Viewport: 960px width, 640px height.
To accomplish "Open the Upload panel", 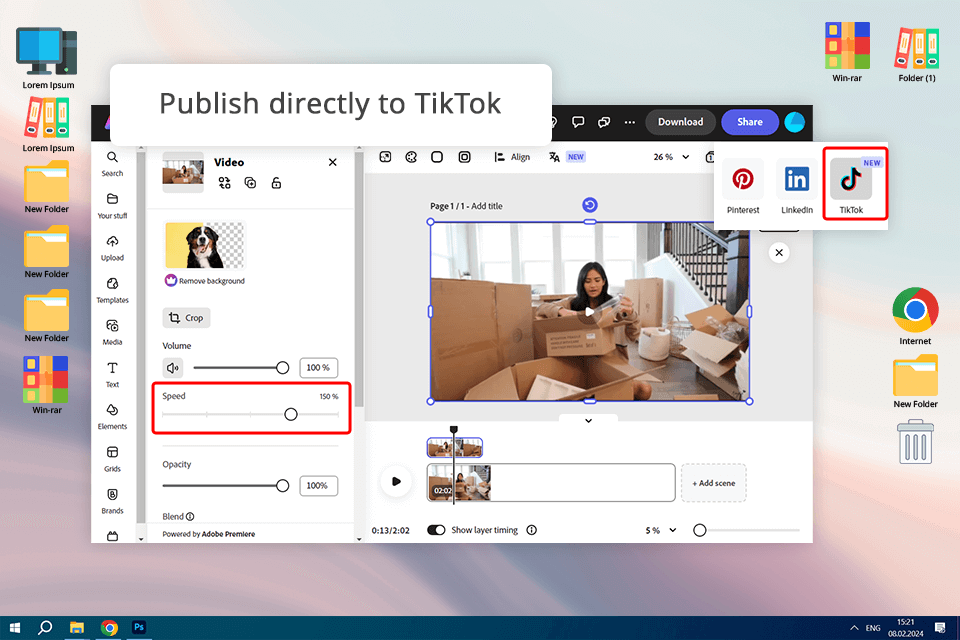I will 112,248.
